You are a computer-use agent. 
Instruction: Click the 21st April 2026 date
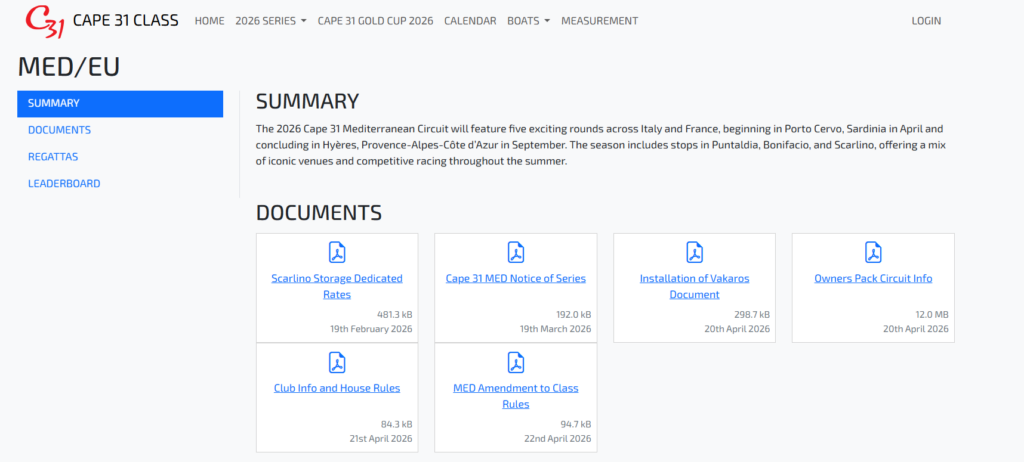pyautogui.click(x=381, y=438)
